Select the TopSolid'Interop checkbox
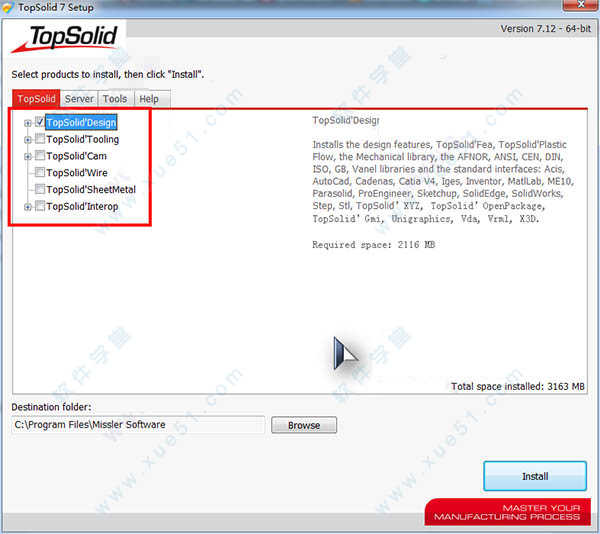The width and height of the screenshot is (600, 534). click(x=40, y=207)
